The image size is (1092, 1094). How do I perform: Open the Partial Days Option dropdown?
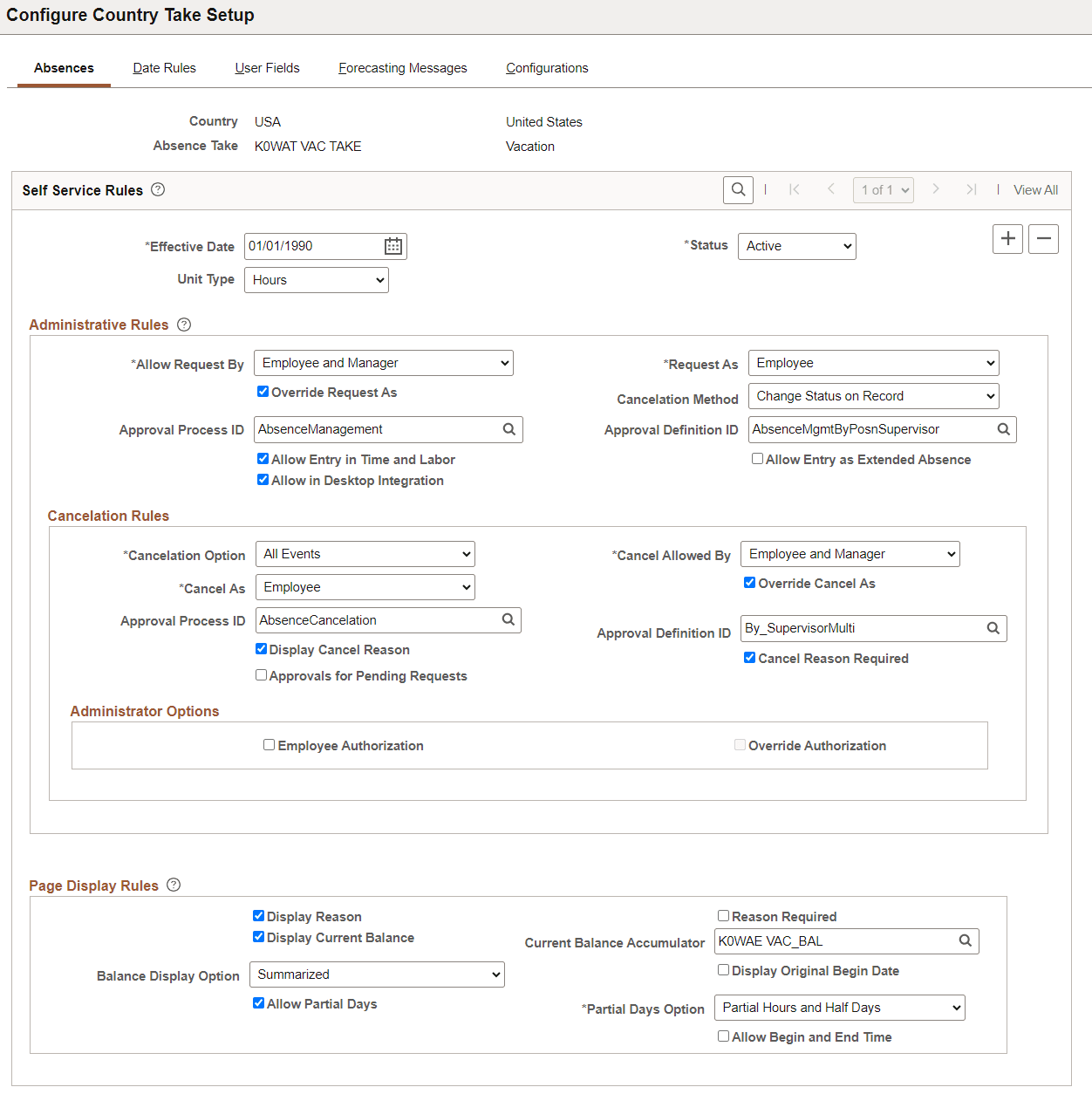[x=839, y=1007]
